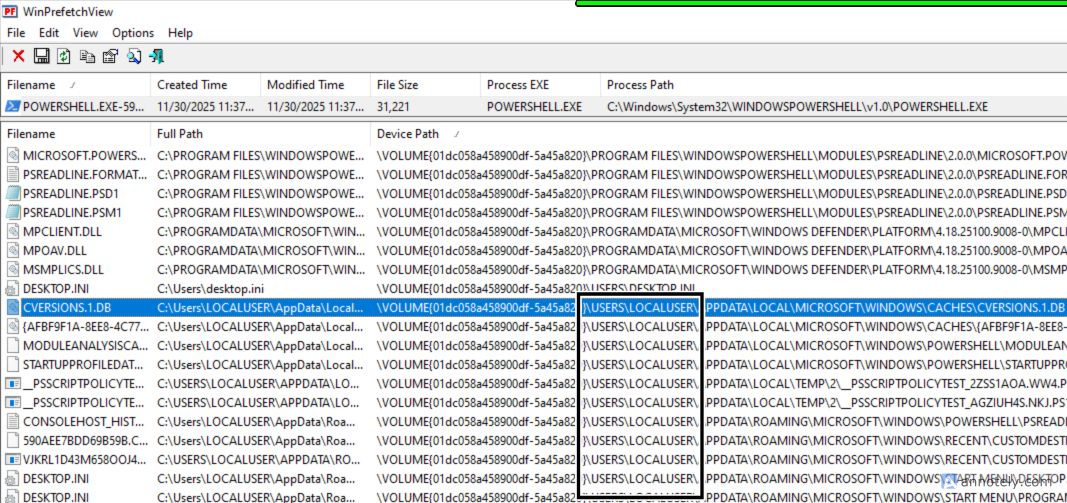Select the MPCLIENT.DLL filename

click(62, 231)
